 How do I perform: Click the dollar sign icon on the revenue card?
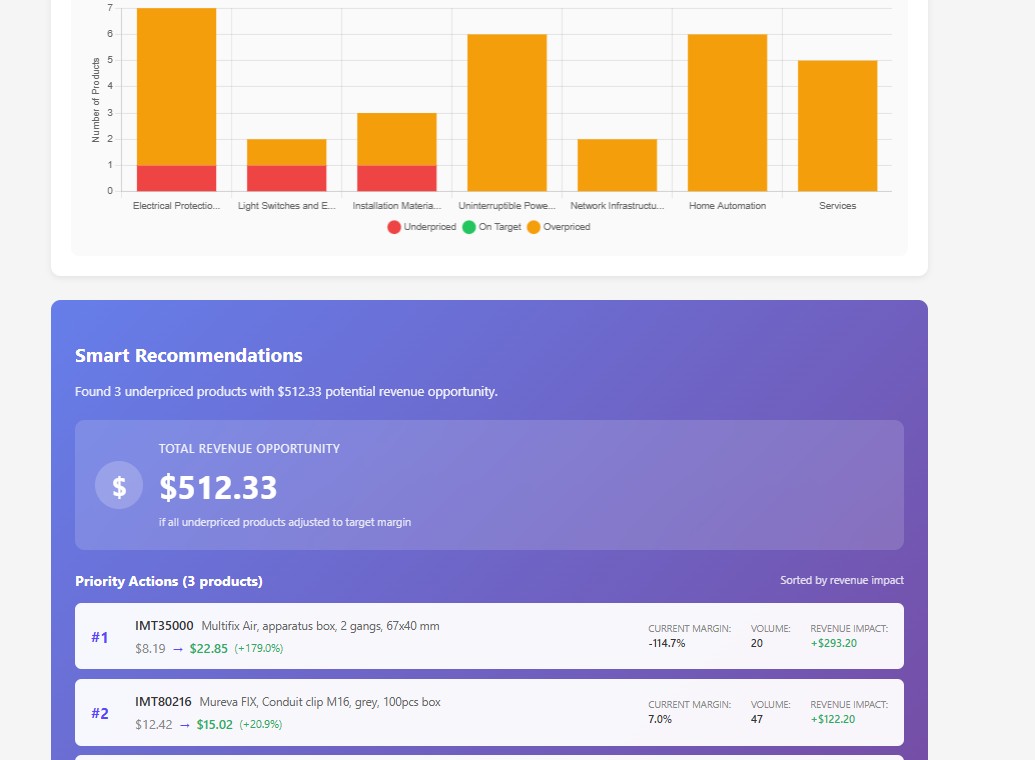(119, 485)
